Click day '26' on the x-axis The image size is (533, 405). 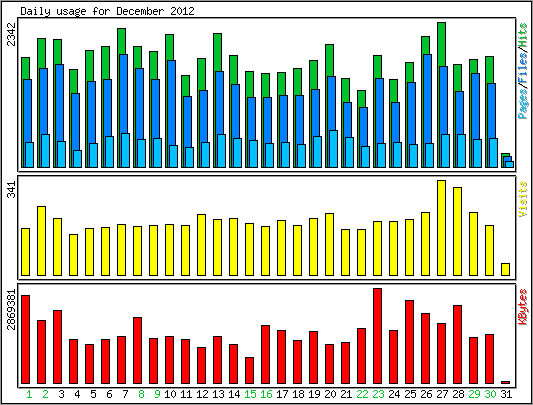(426, 394)
